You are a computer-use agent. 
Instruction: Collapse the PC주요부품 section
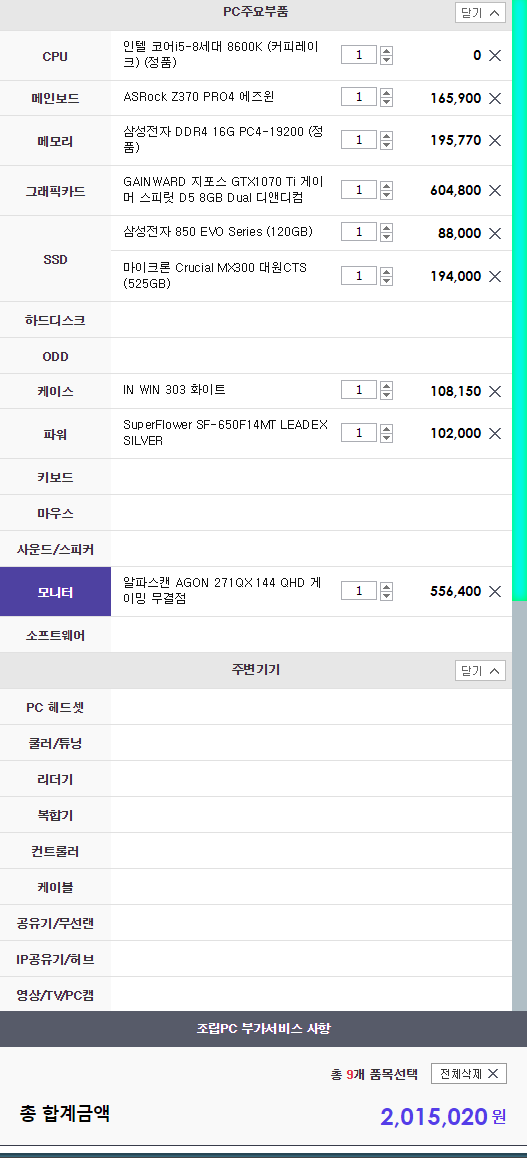[480, 13]
